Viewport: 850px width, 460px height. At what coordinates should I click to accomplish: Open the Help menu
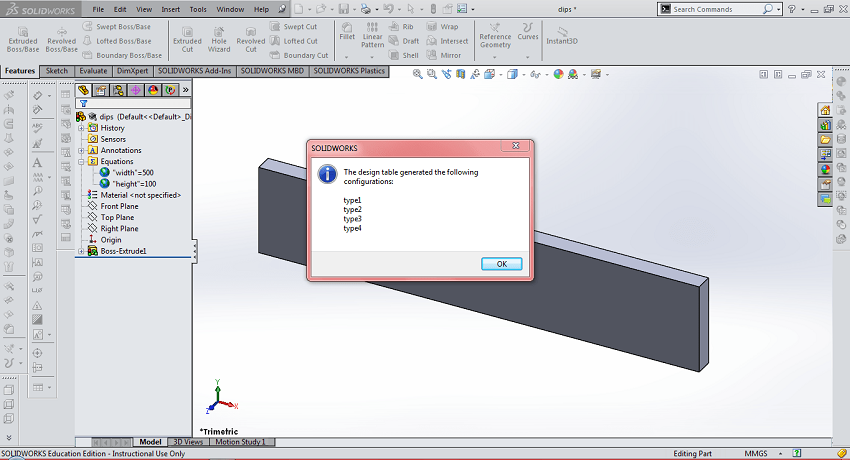(x=261, y=9)
